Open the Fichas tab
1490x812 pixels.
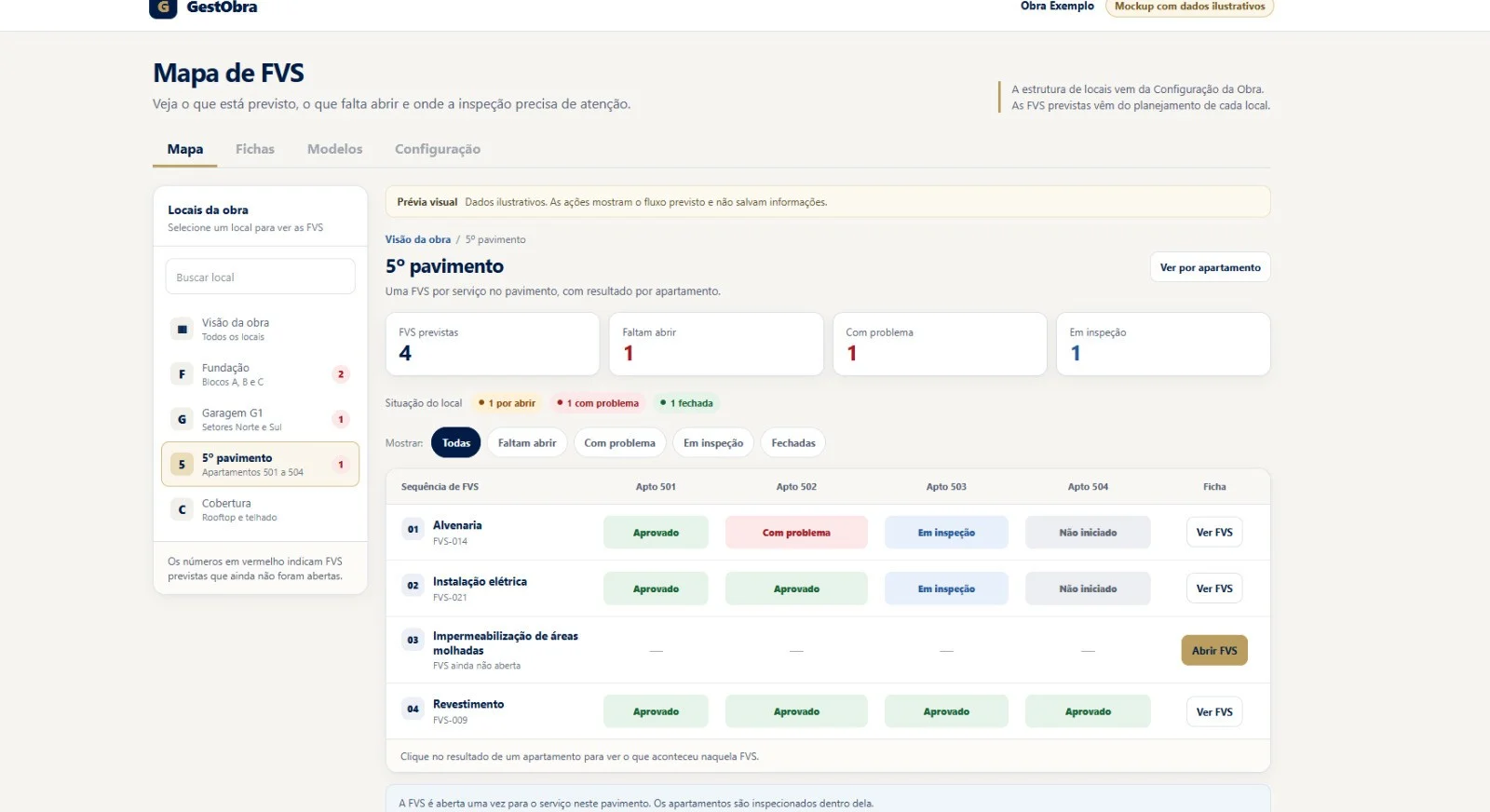tap(255, 149)
